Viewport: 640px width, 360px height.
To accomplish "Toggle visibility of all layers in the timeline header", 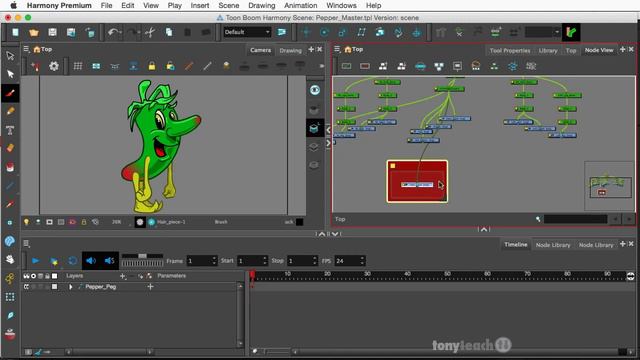I will pyautogui.click(x=26, y=276).
